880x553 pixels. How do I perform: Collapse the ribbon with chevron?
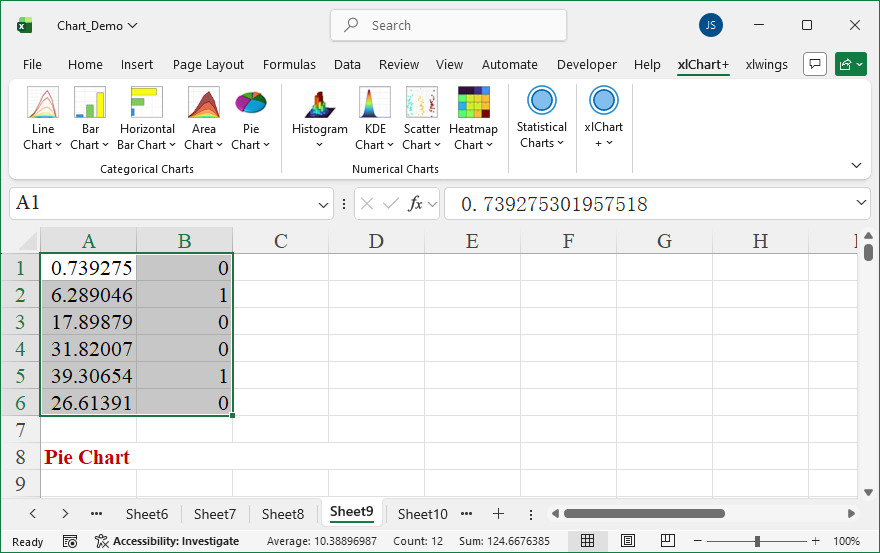(856, 165)
